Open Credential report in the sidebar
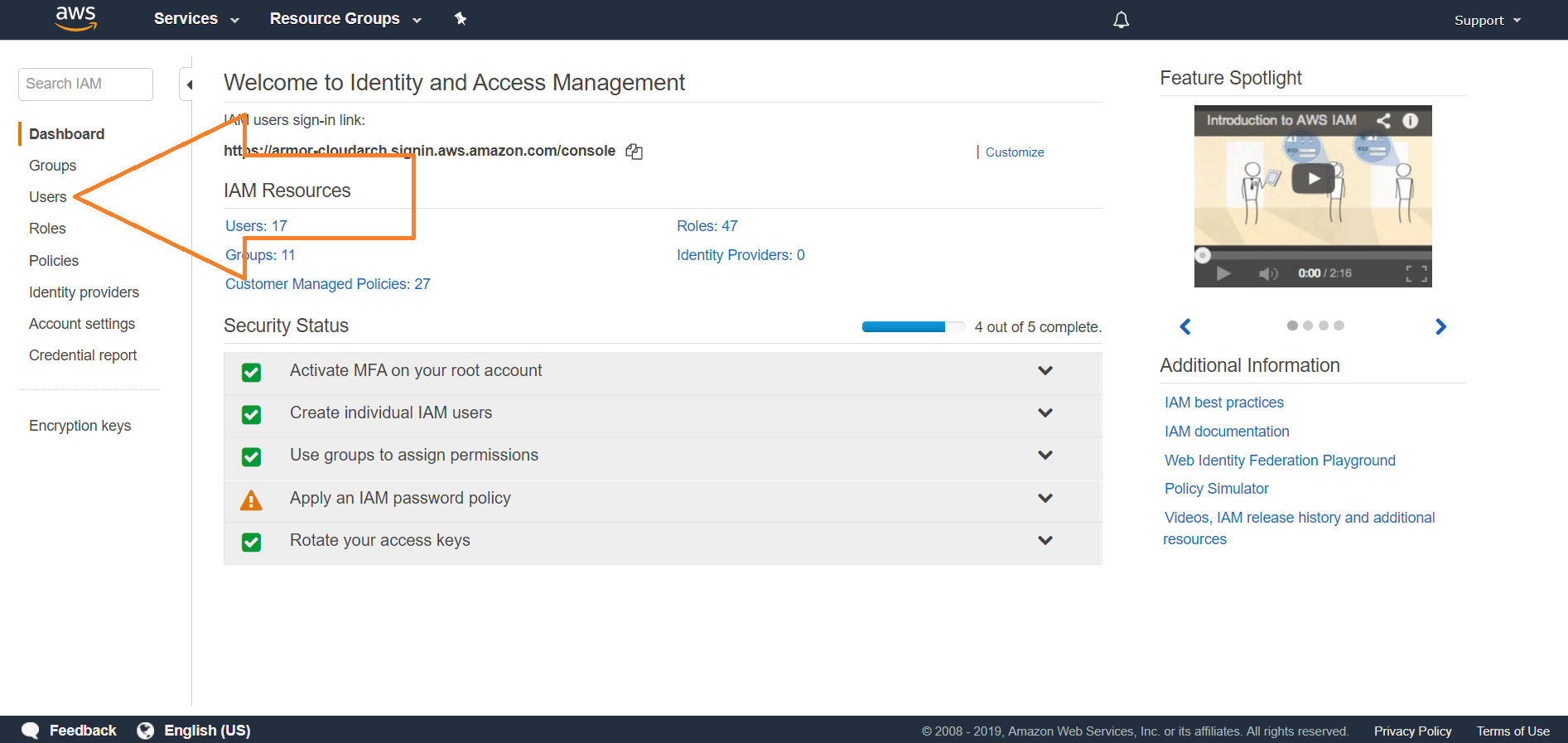Viewport: 1568px width, 743px height. [83, 355]
